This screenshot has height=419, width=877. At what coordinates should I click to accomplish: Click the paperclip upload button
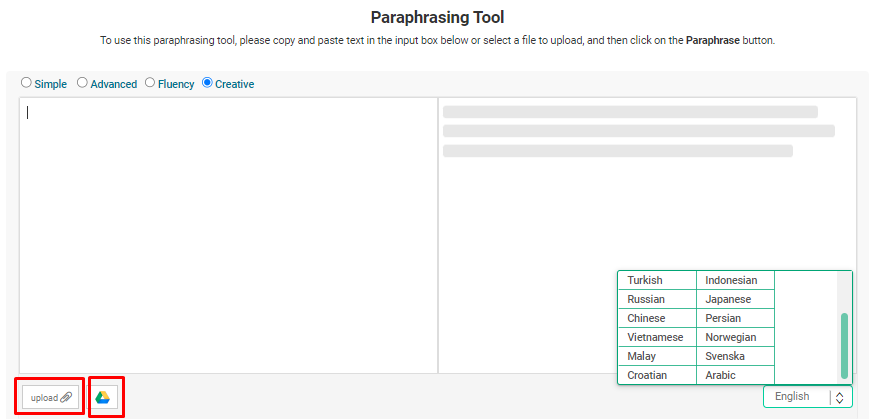[50, 397]
